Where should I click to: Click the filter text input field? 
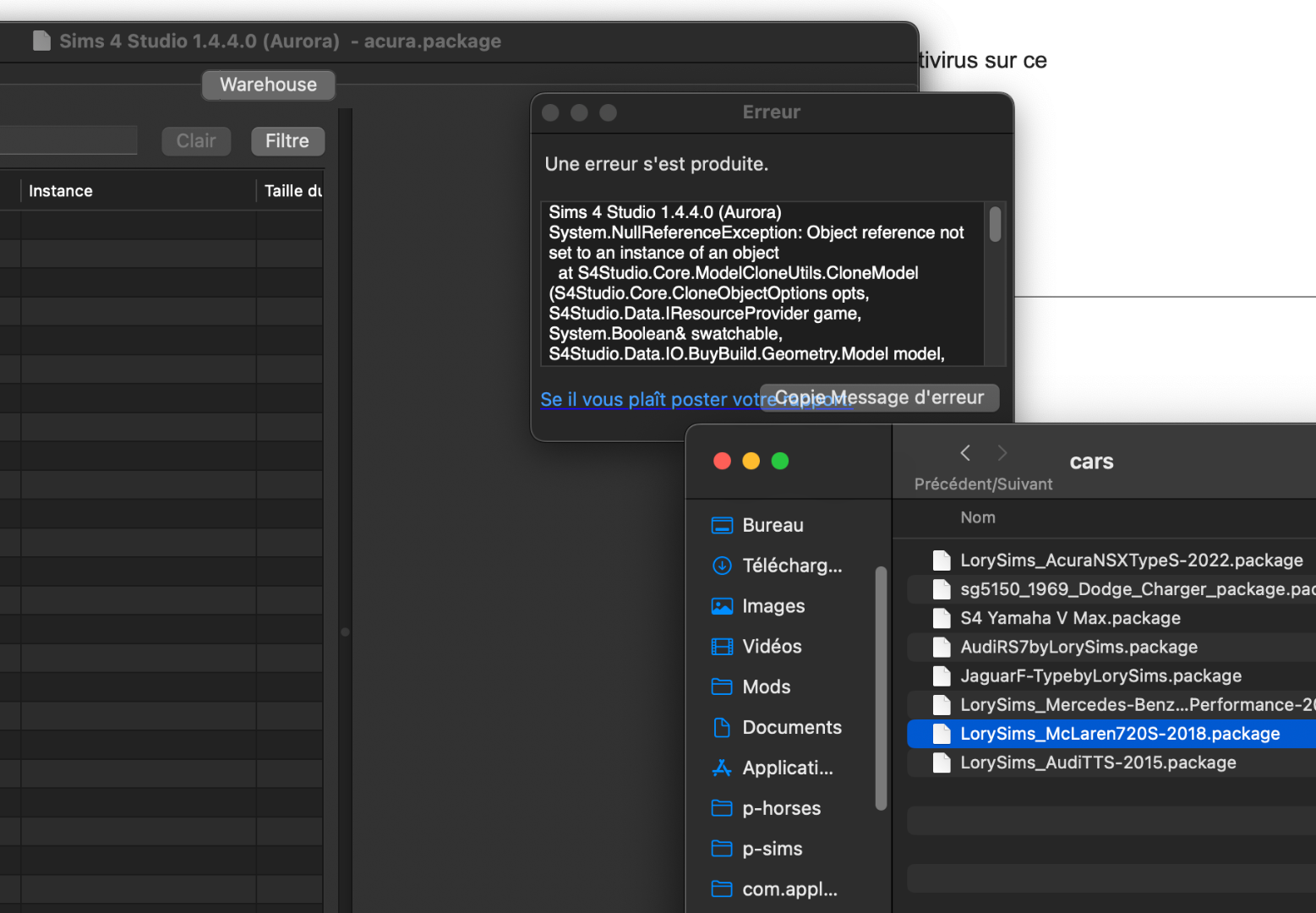(x=68, y=140)
